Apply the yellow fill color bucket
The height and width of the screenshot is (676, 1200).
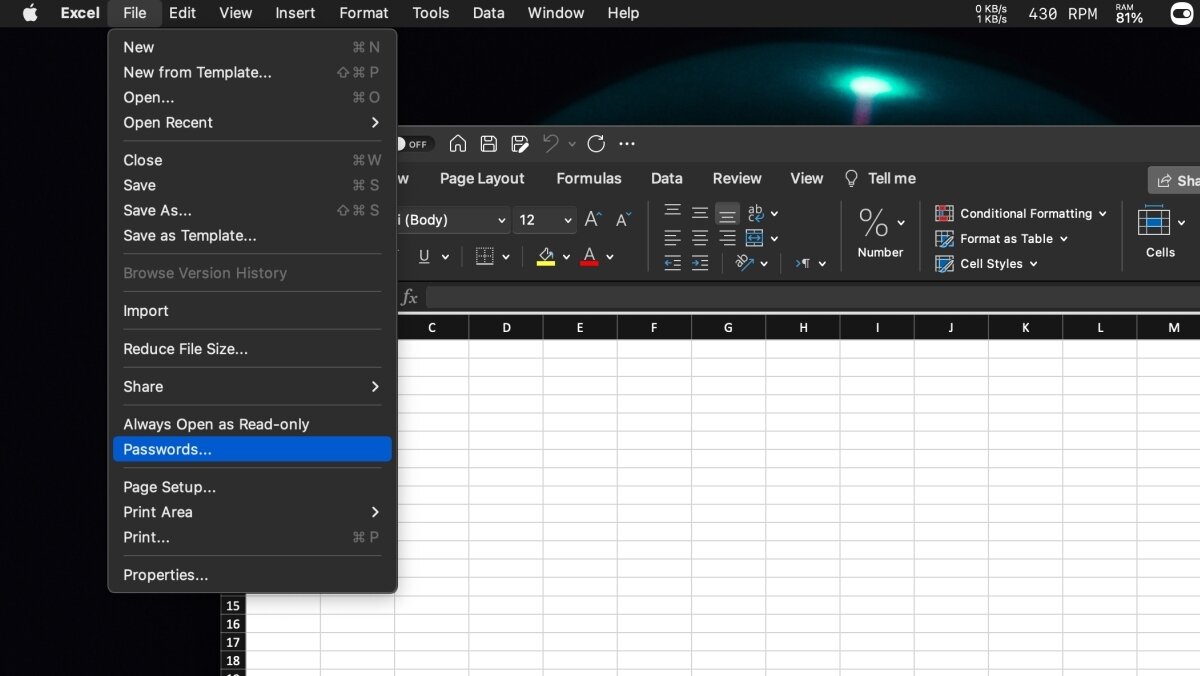546,257
